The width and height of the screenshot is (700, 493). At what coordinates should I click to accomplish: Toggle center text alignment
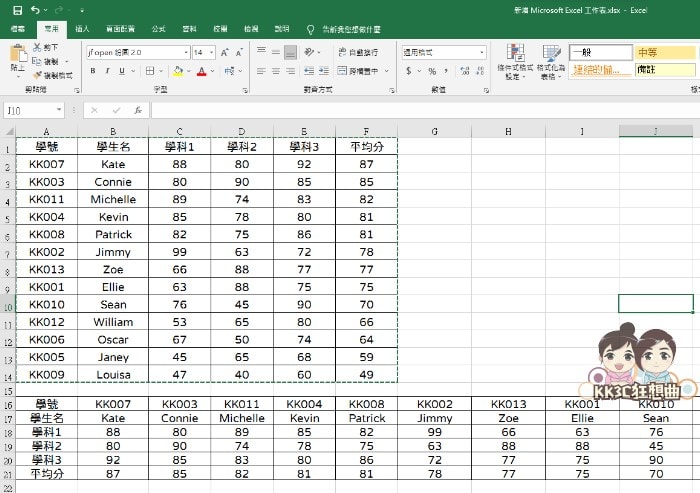[x=276, y=71]
